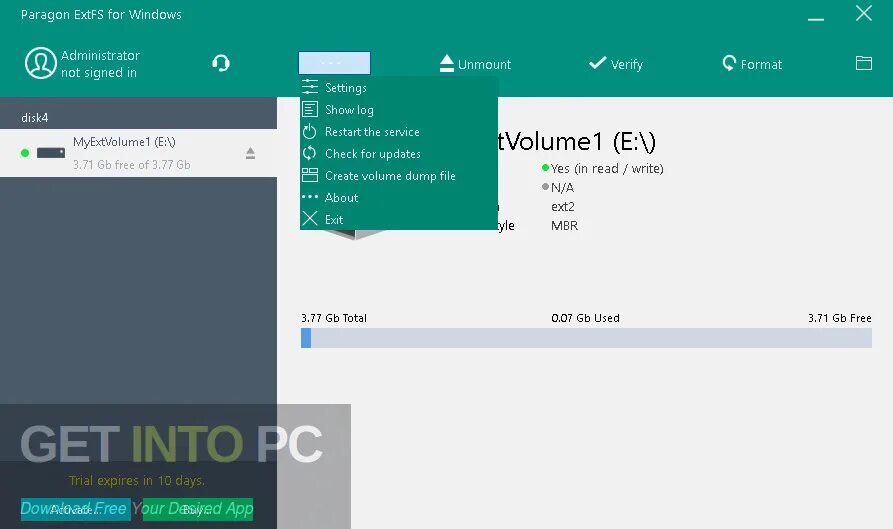The image size is (893, 529).
Task: Click the Yes (in read / write) status
Action: (x=607, y=169)
